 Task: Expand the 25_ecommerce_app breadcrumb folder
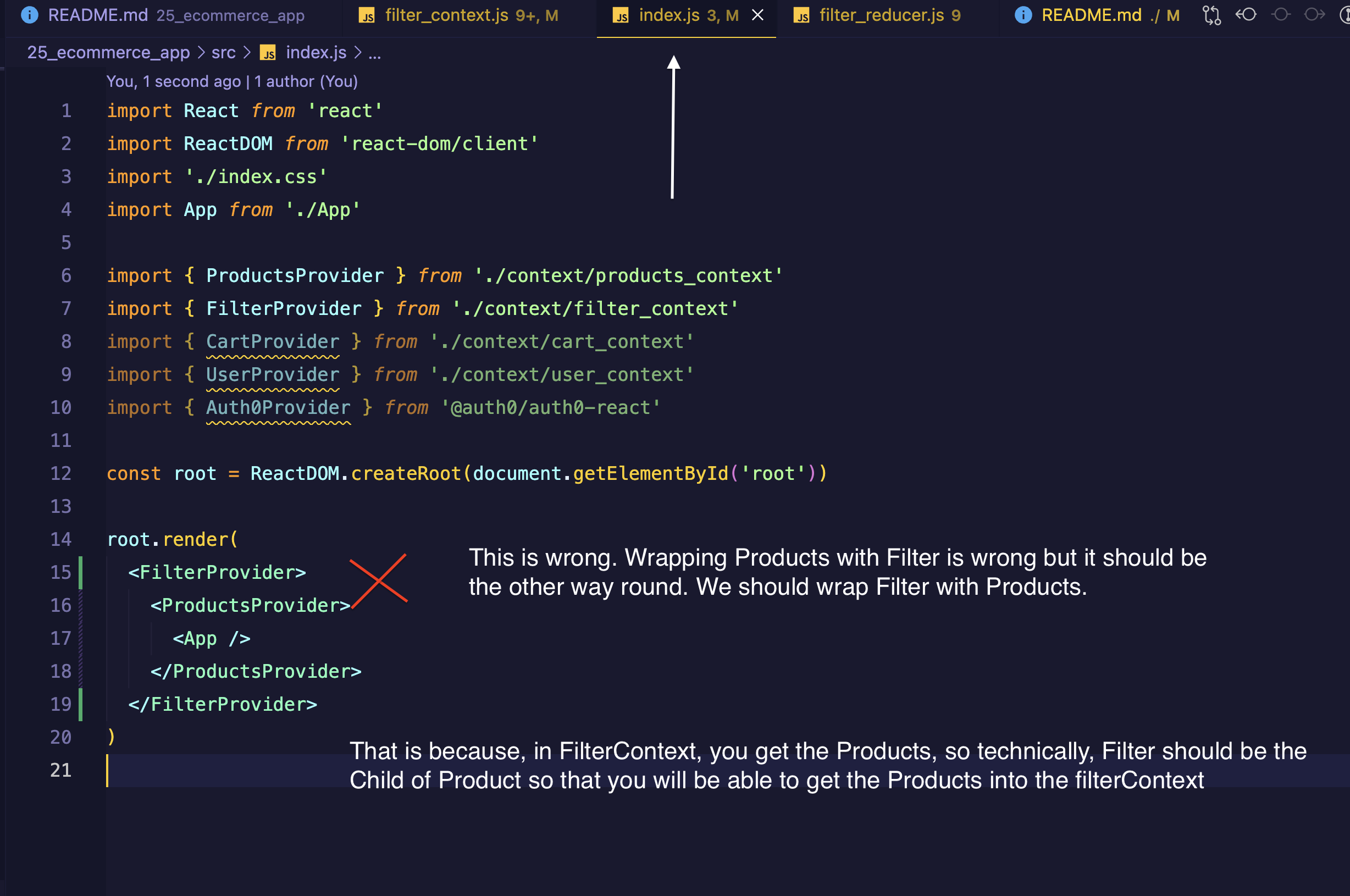coord(108,53)
